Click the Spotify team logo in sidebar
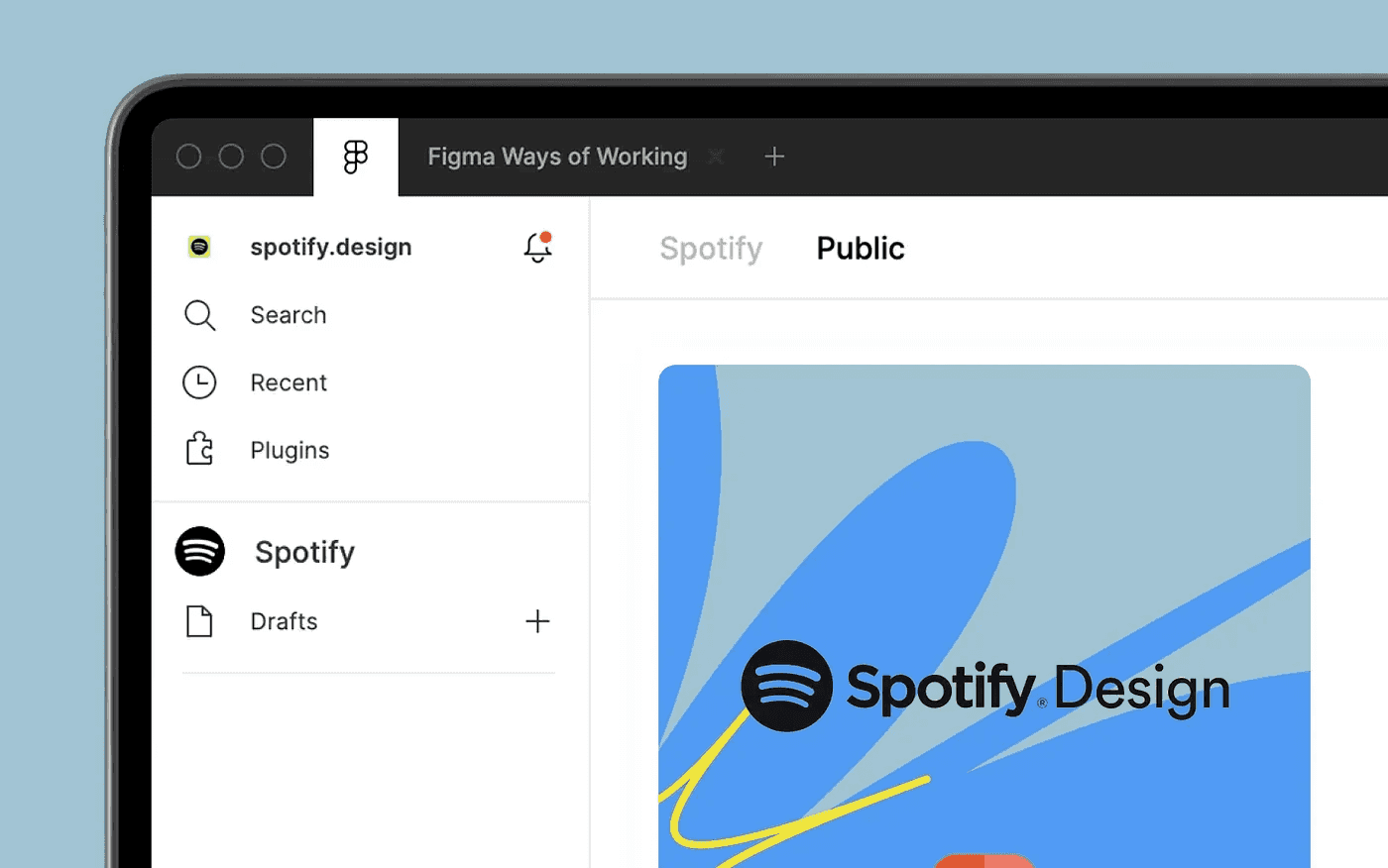Viewport: 1388px width, 868px height. tap(200, 551)
